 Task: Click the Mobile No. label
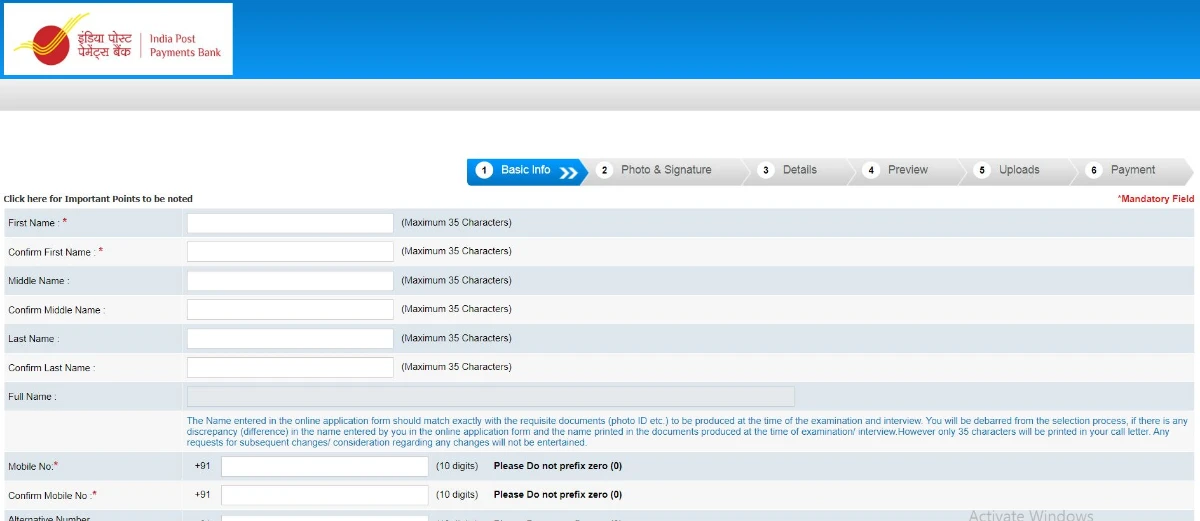[x=33, y=466]
